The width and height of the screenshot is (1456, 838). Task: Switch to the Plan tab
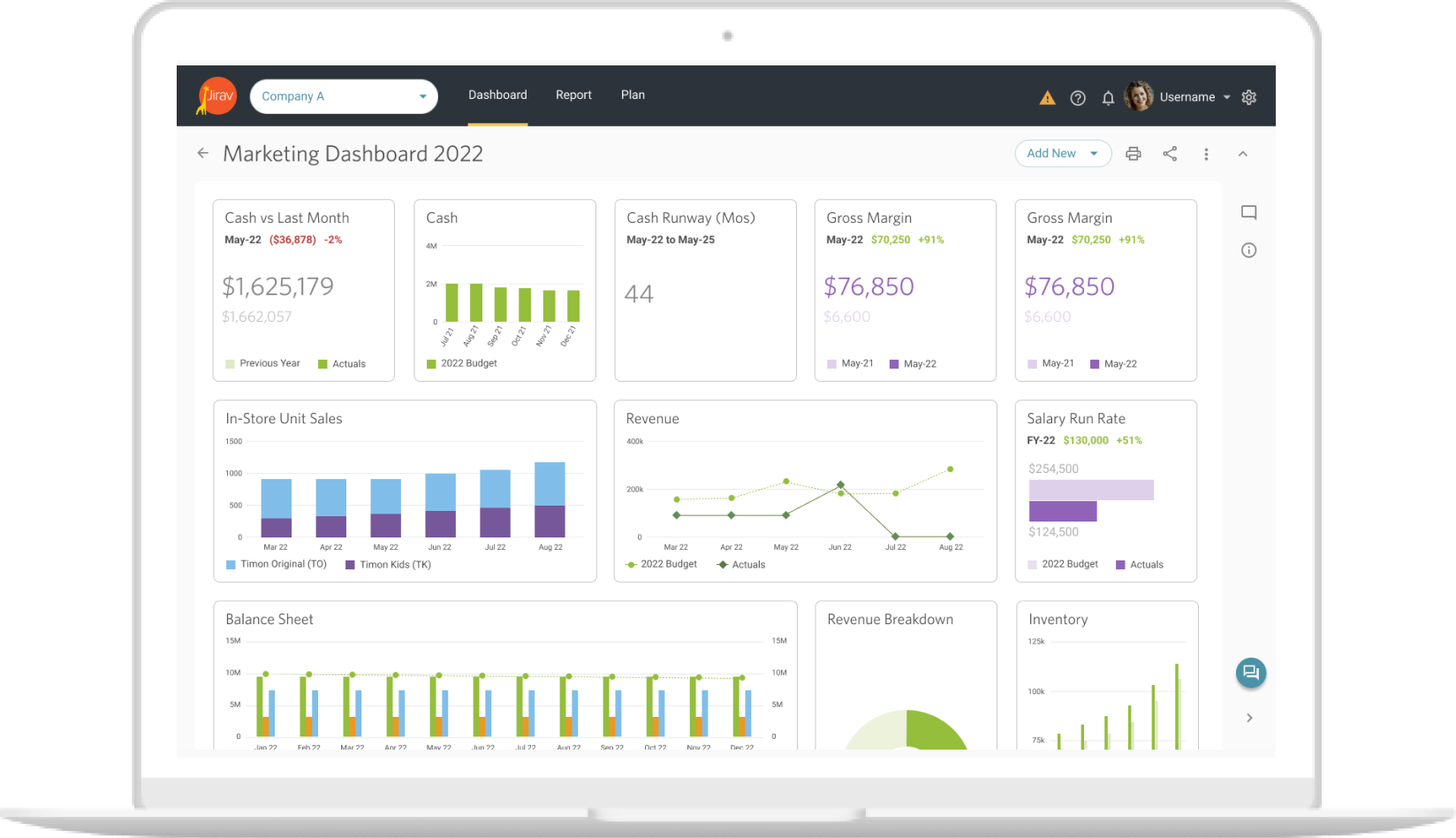pyautogui.click(x=633, y=95)
